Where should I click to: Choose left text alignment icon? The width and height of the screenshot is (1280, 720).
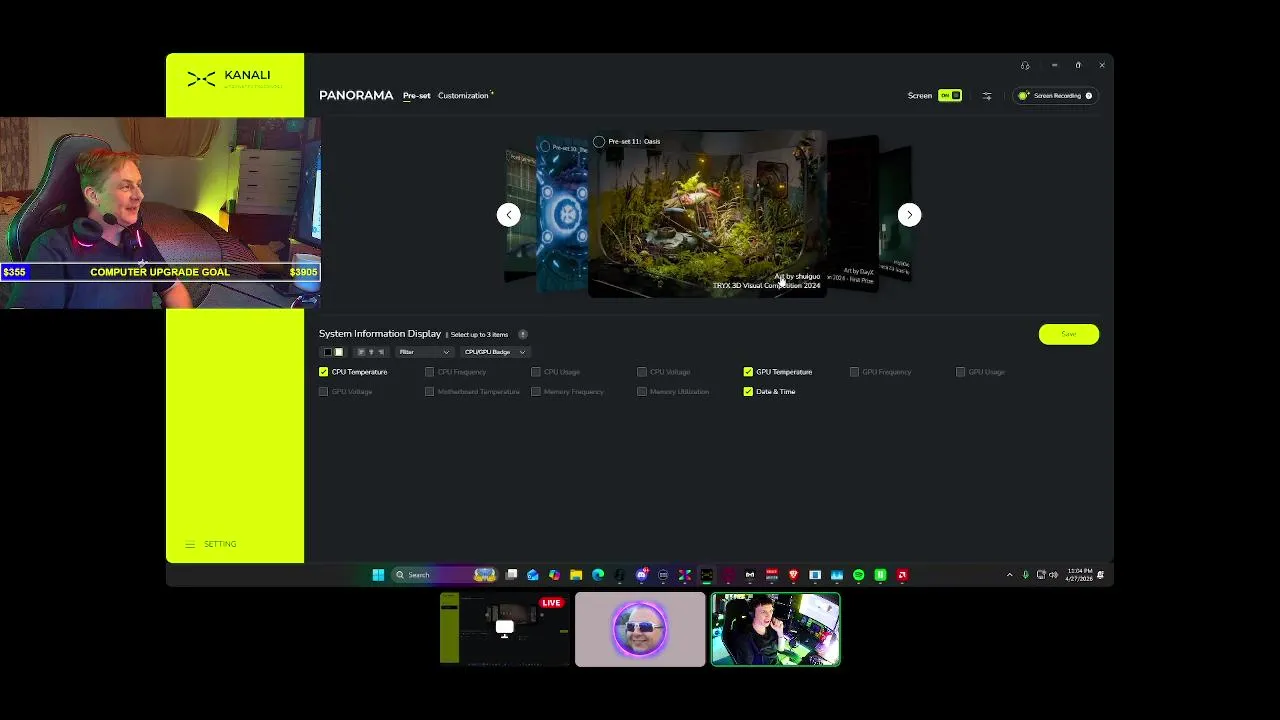click(x=361, y=352)
